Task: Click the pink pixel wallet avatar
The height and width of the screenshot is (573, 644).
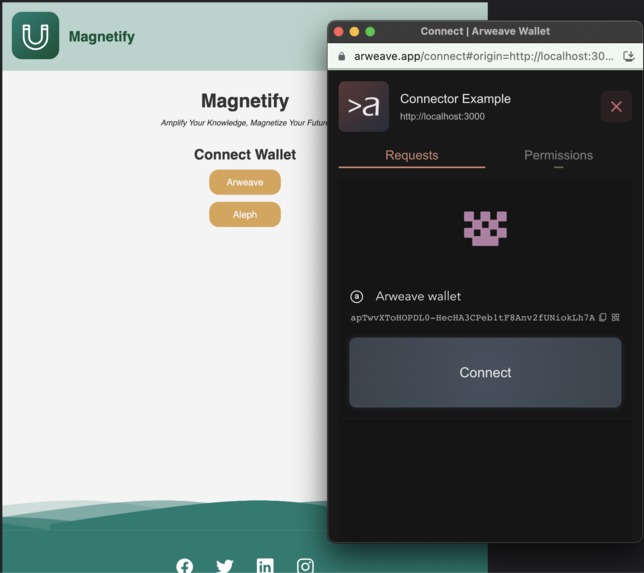Action: [485, 228]
